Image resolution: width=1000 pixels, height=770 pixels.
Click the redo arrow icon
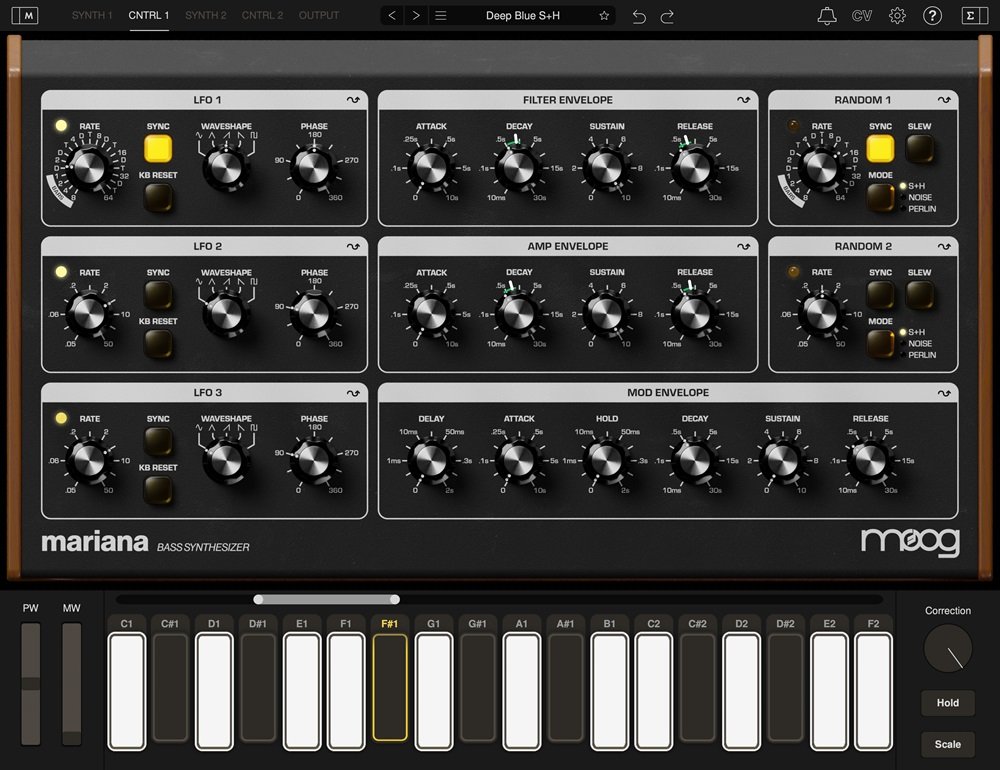point(667,16)
